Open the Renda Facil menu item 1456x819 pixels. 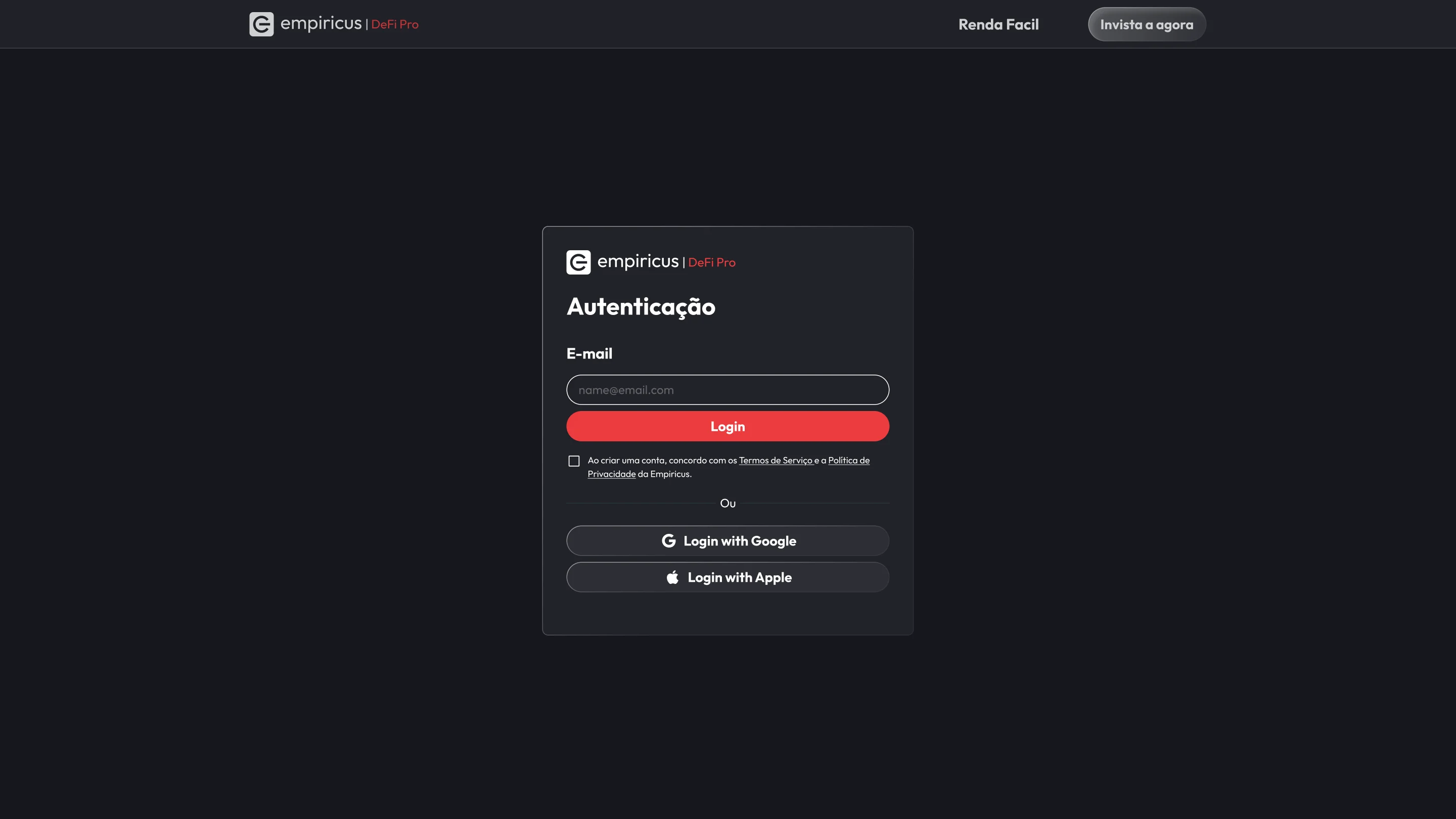click(x=998, y=24)
